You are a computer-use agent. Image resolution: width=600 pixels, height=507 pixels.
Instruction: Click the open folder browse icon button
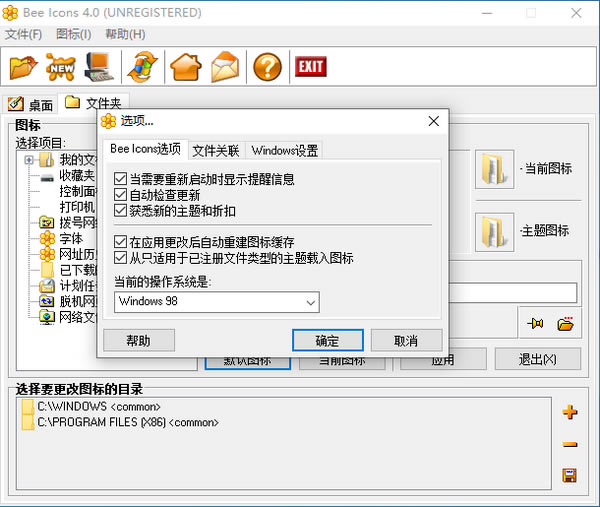565,324
